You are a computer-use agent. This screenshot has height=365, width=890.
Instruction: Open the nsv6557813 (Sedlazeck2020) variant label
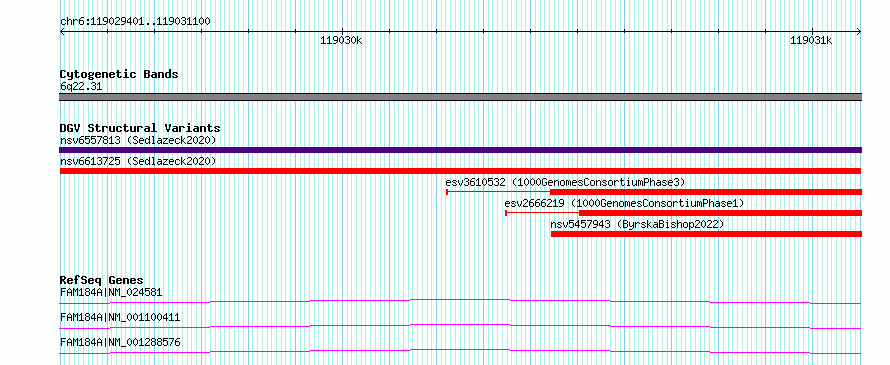(x=138, y=140)
